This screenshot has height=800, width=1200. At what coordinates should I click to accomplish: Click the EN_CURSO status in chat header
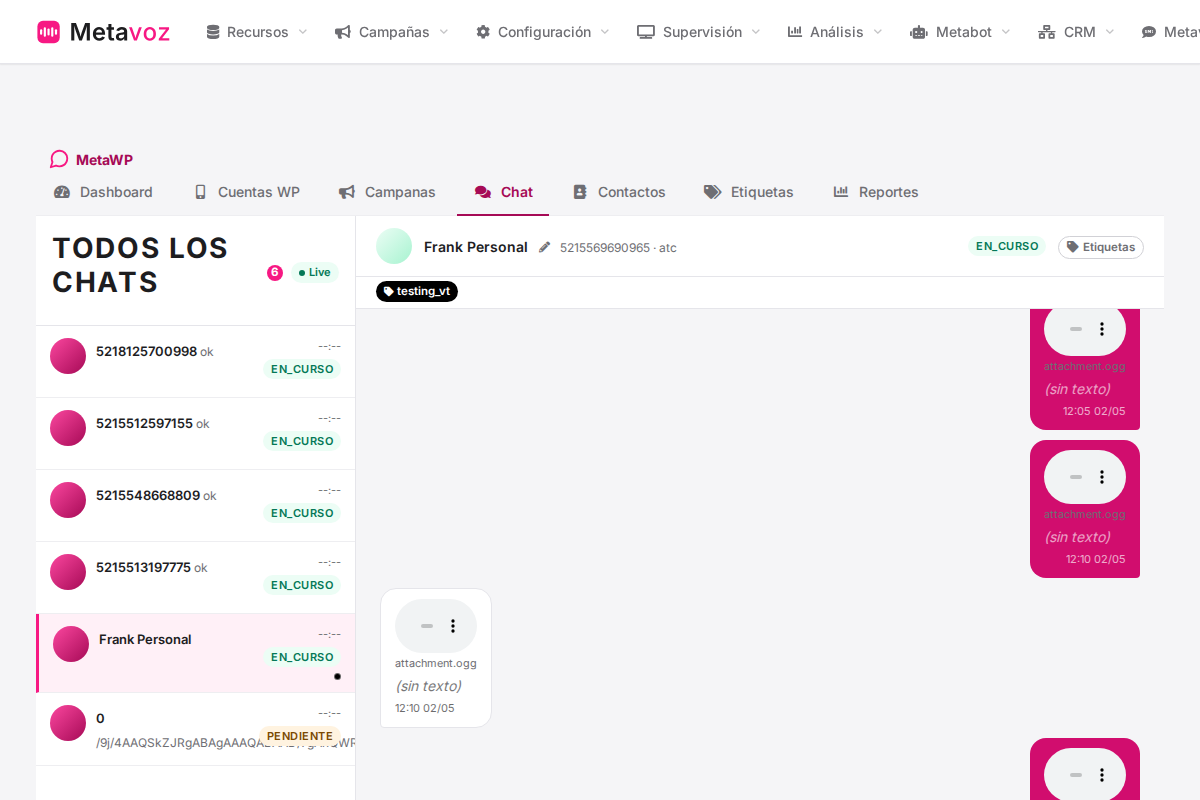click(1007, 246)
